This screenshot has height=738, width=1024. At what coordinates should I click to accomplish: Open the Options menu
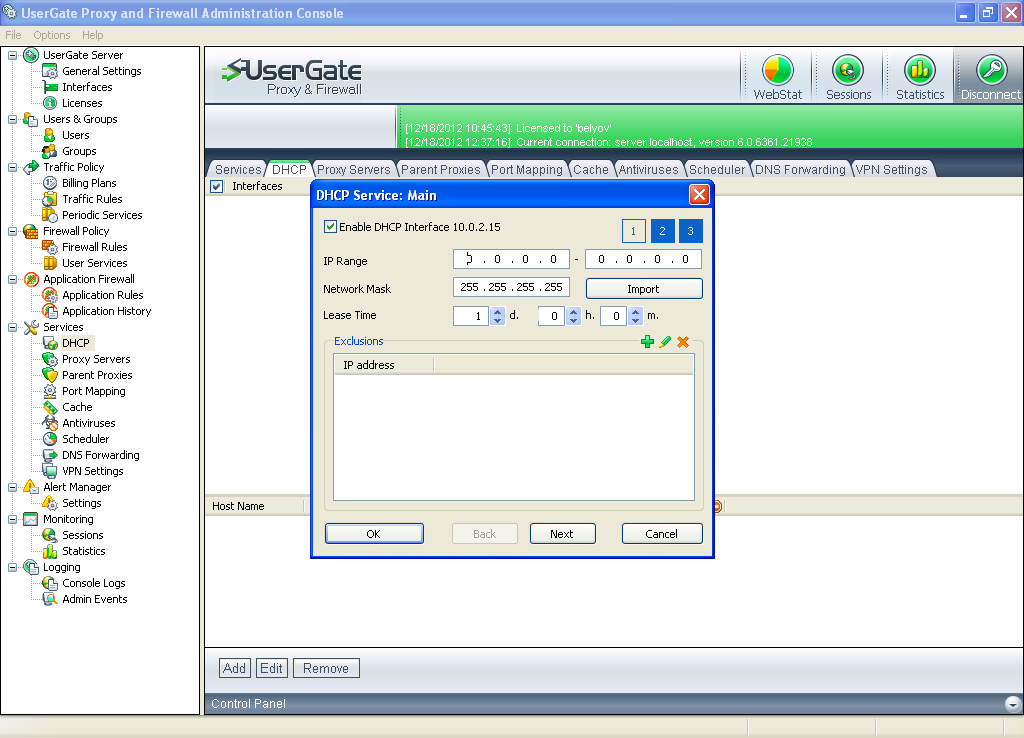tap(52, 35)
